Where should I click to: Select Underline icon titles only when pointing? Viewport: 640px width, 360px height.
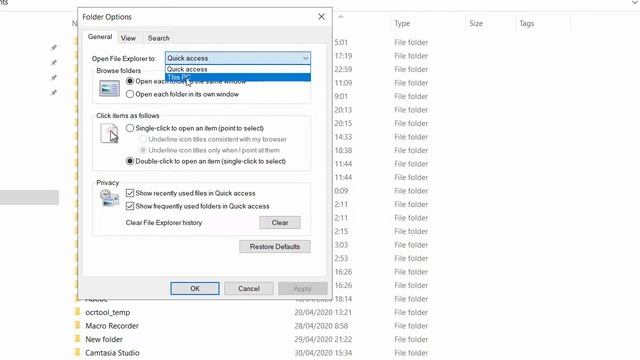pyautogui.click(x=209, y=150)
